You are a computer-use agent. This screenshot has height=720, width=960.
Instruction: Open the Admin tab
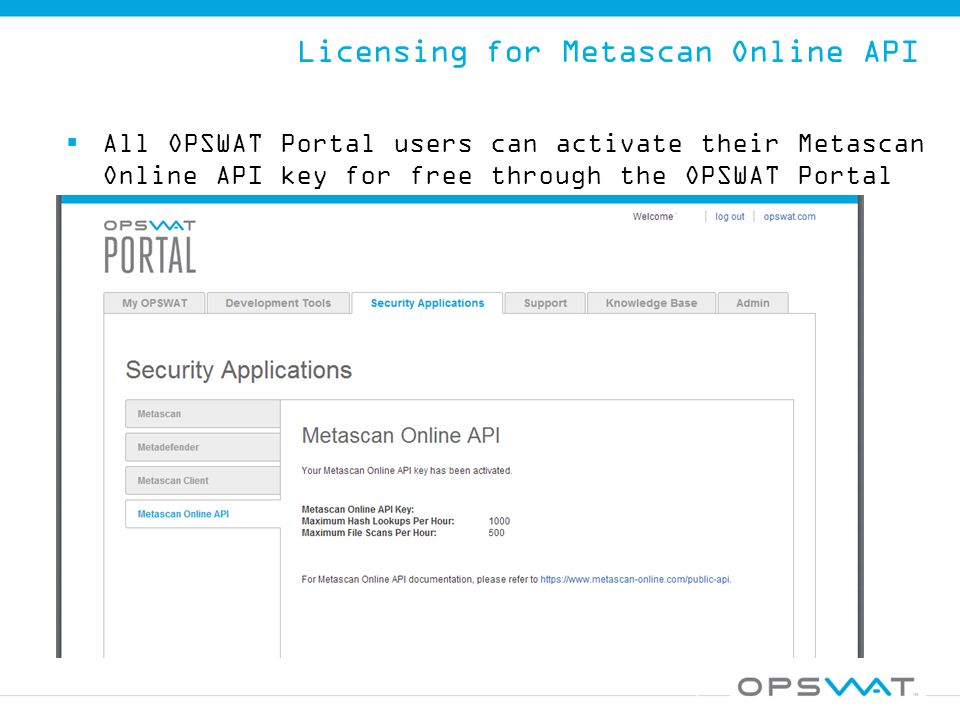752,303
